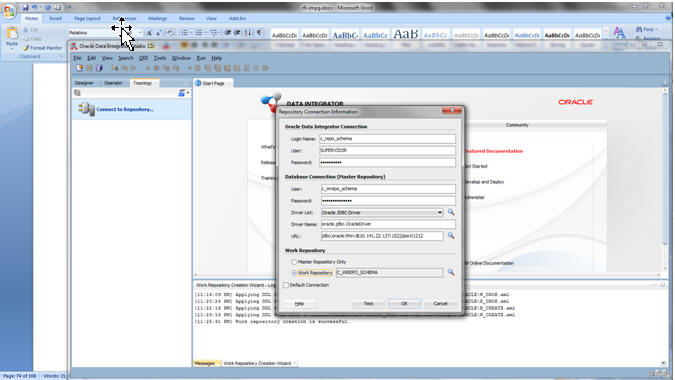Open the Paste options dropdown arrow
Screen dimensions: 675x380
pyautogui.click(x=12, y=48)
